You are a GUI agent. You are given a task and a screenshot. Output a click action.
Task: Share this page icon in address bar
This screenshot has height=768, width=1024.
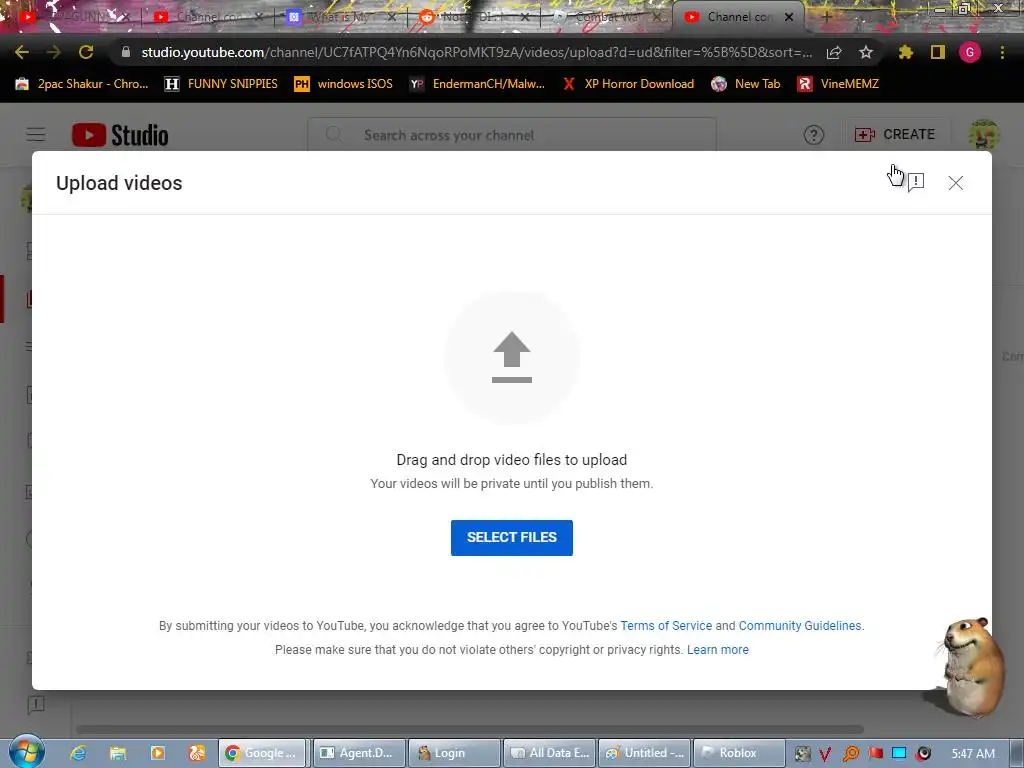[x=834, y=52]
